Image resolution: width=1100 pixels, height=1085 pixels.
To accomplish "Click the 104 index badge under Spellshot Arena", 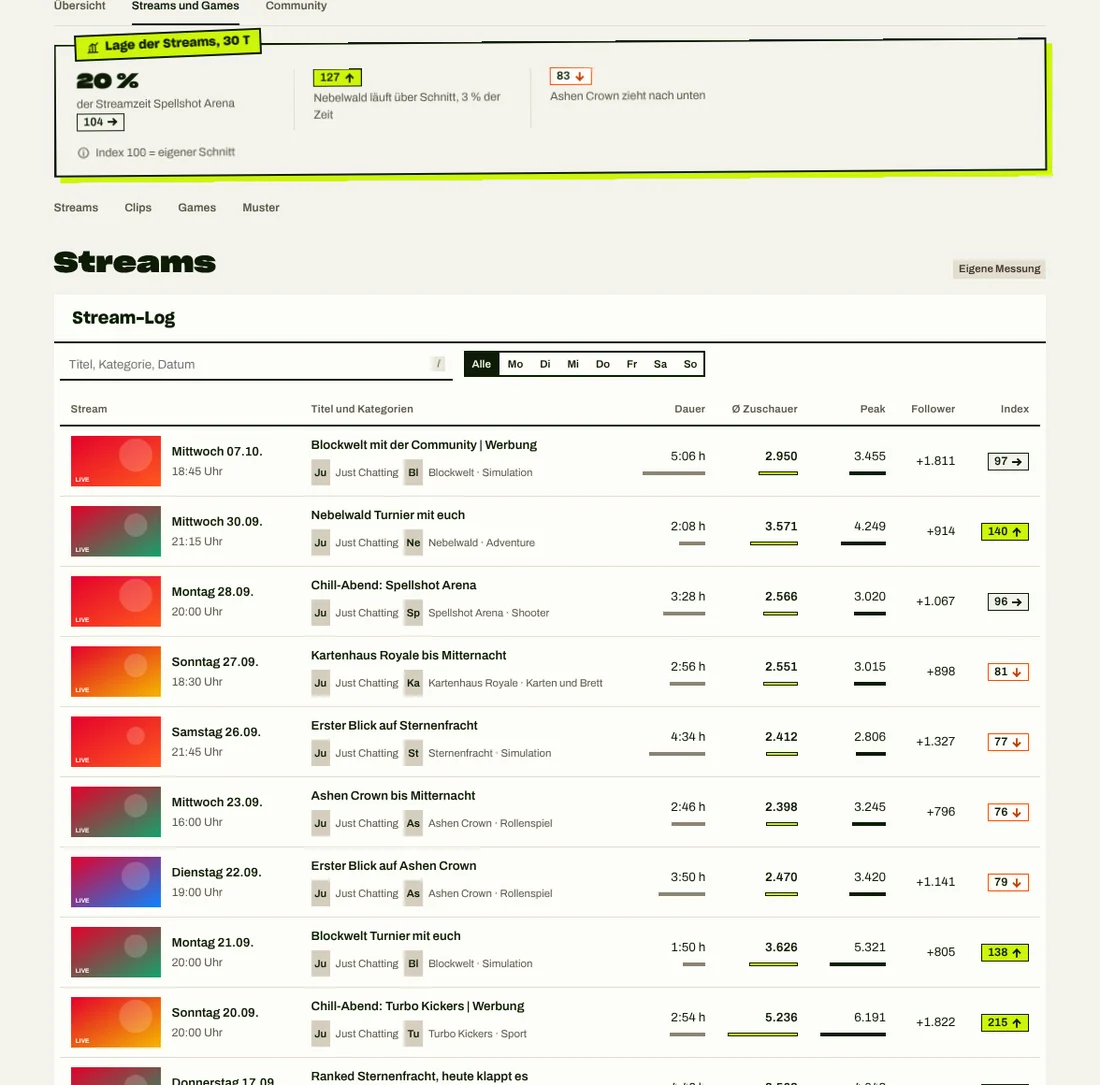I will (100, 122).
